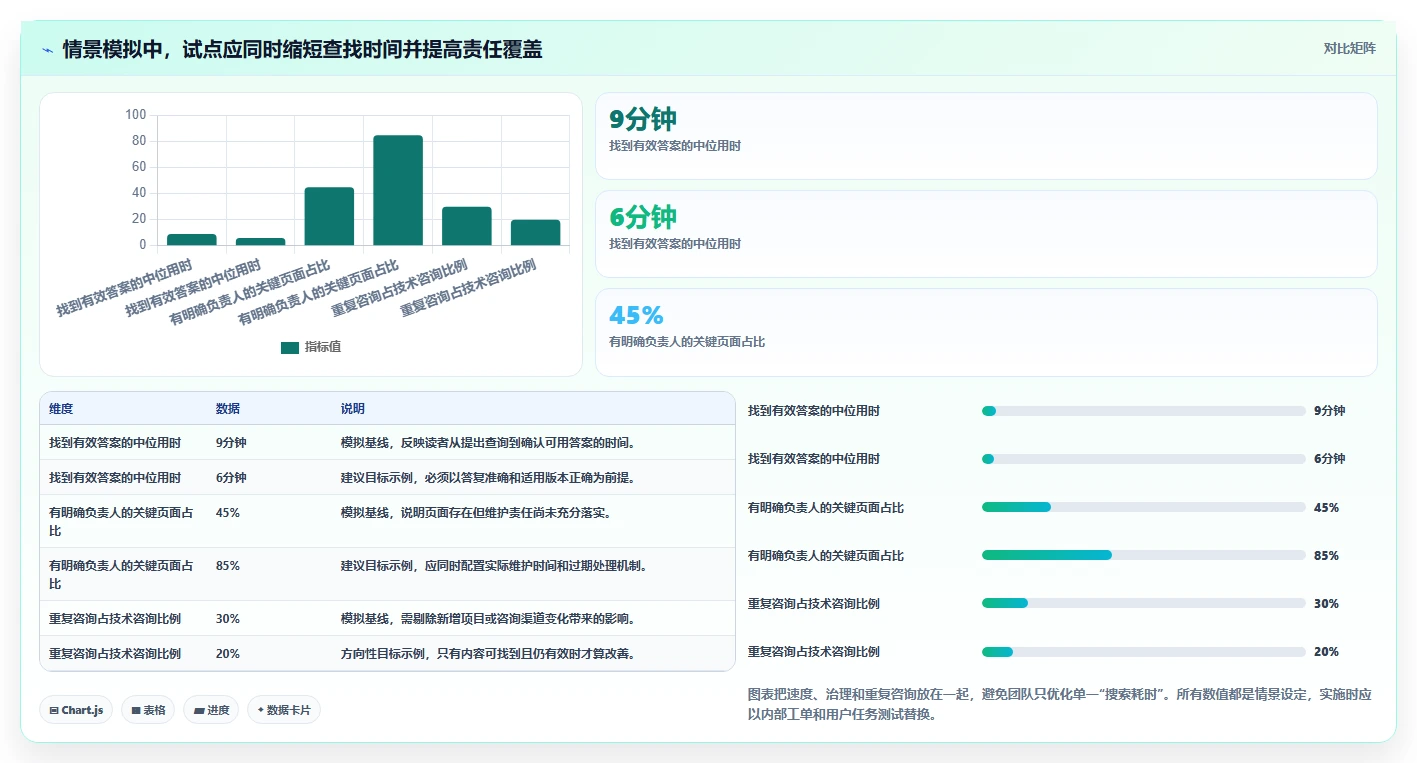Click the 9分钟 value beside the first progress bar
The height and width of the screenshot is (763, 1417).
tap(1329, 411)
